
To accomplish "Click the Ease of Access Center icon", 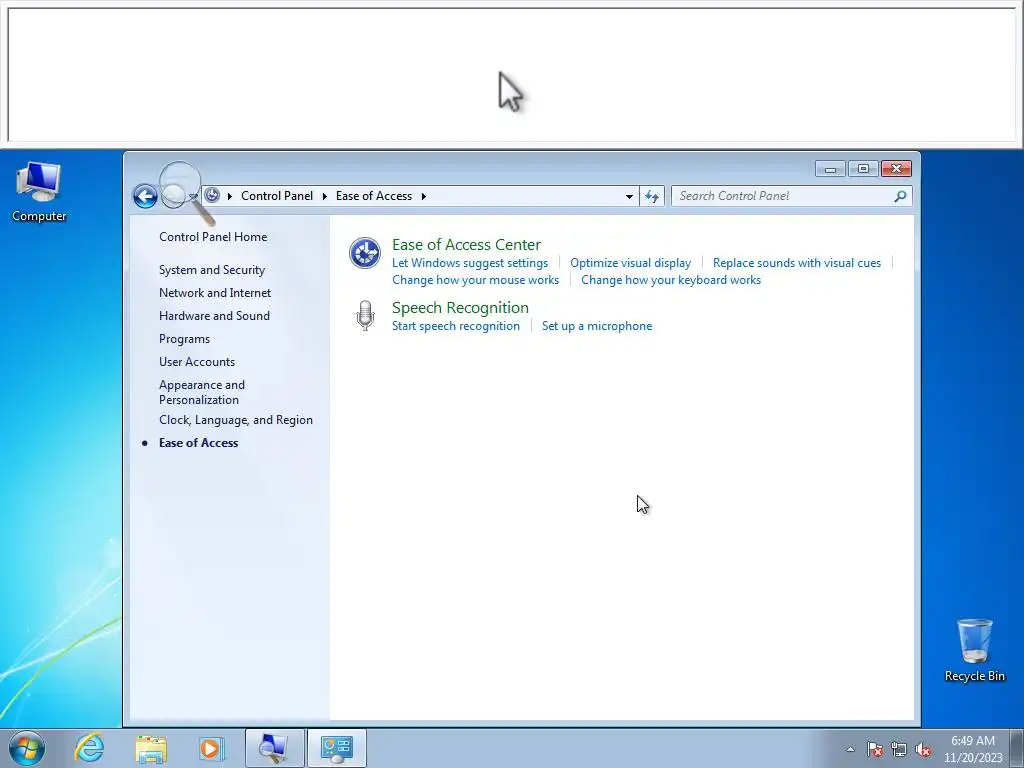I will [x=364, y=253].
